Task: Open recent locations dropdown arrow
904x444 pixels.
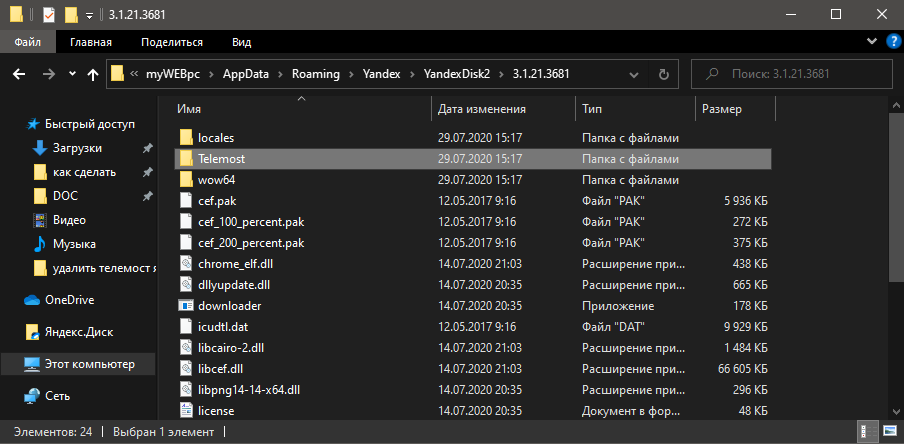Action: click(x=72, y=74)
